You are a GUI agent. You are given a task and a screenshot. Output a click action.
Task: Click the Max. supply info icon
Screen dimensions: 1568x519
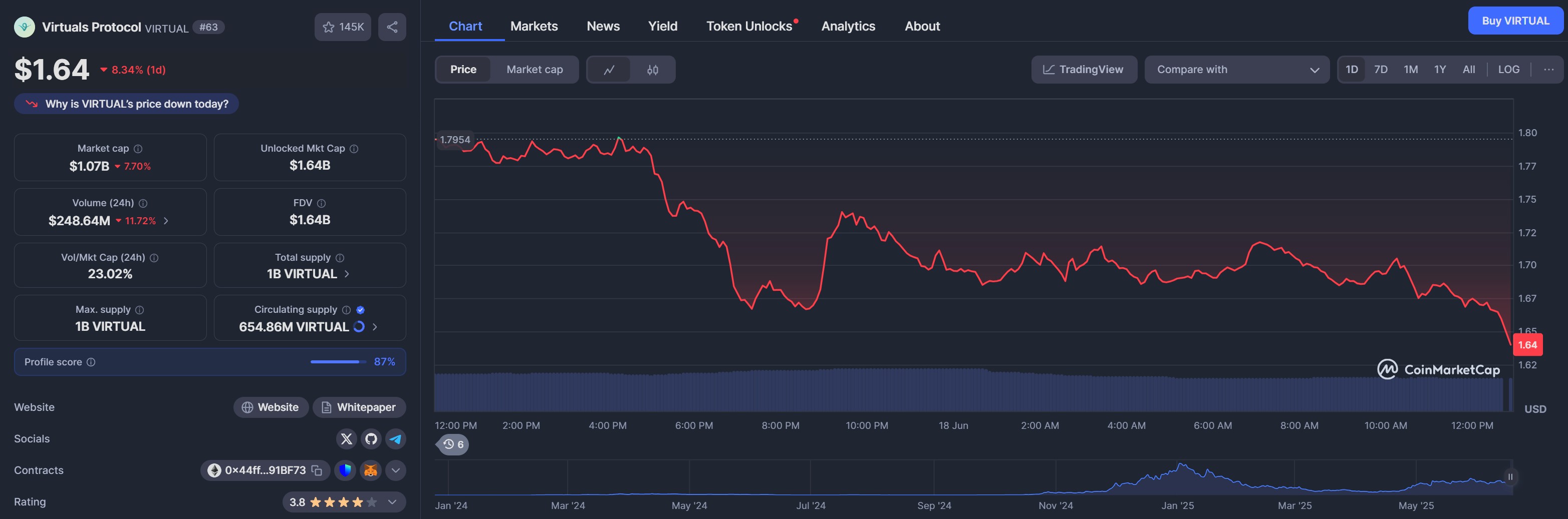tap(139, 310)
